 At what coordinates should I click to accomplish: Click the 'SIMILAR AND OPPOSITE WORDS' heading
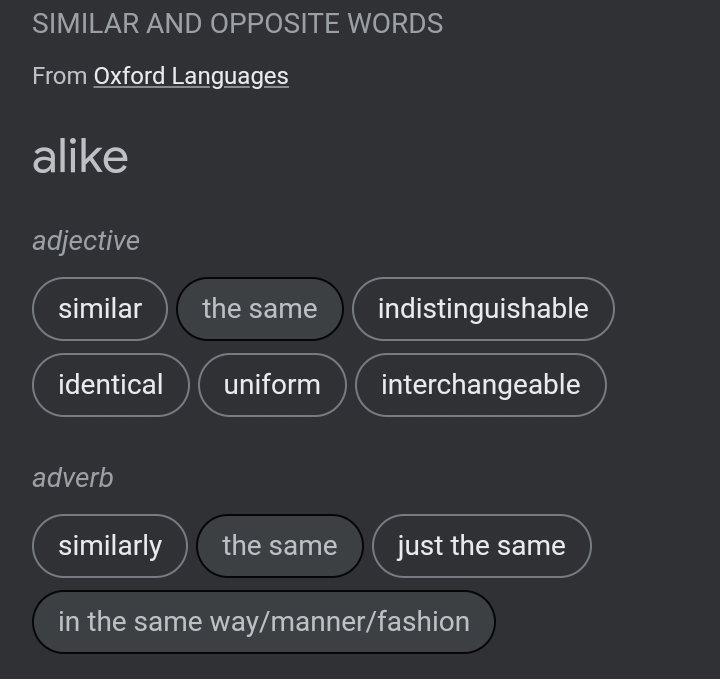click(237, 24)
